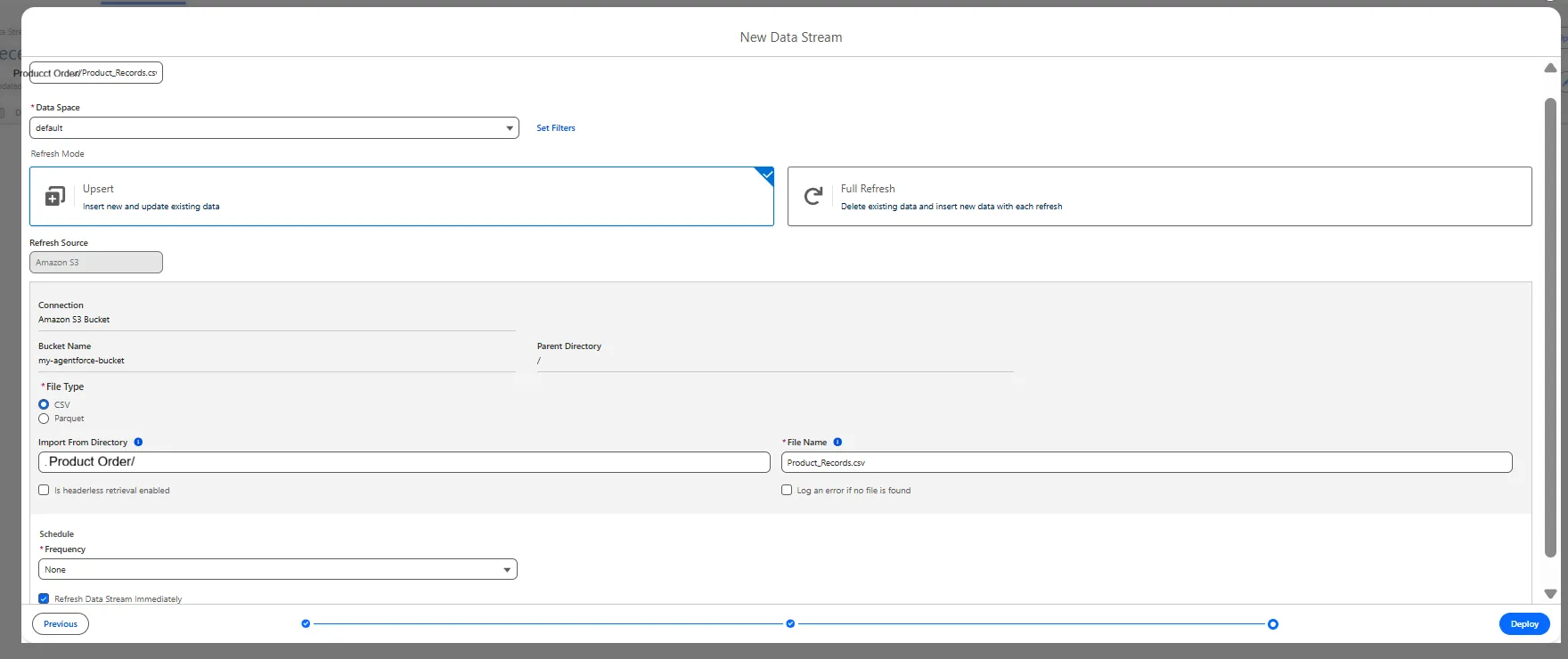Click the second completed progress step marker
Viewport: 1568px width, 659px height.
[790, 623]
